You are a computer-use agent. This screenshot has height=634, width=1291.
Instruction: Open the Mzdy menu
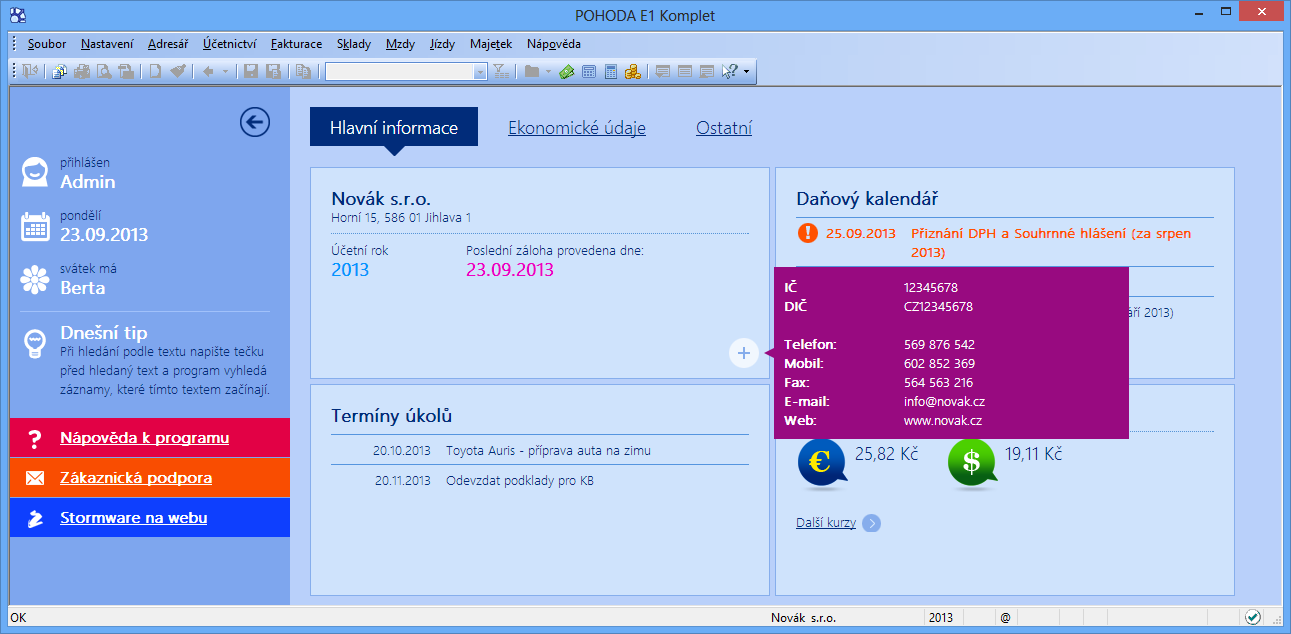[x=400, y=44]
